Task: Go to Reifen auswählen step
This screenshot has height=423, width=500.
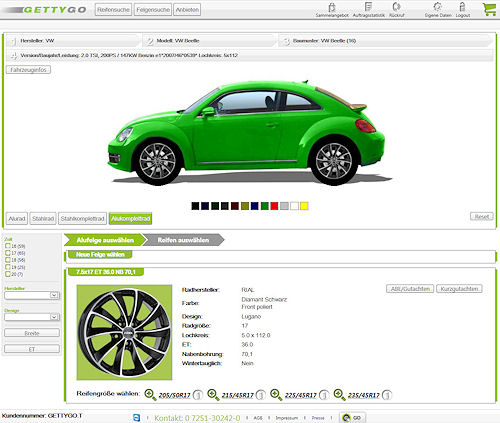Action: pyautogui.click(x=183, y=240)
